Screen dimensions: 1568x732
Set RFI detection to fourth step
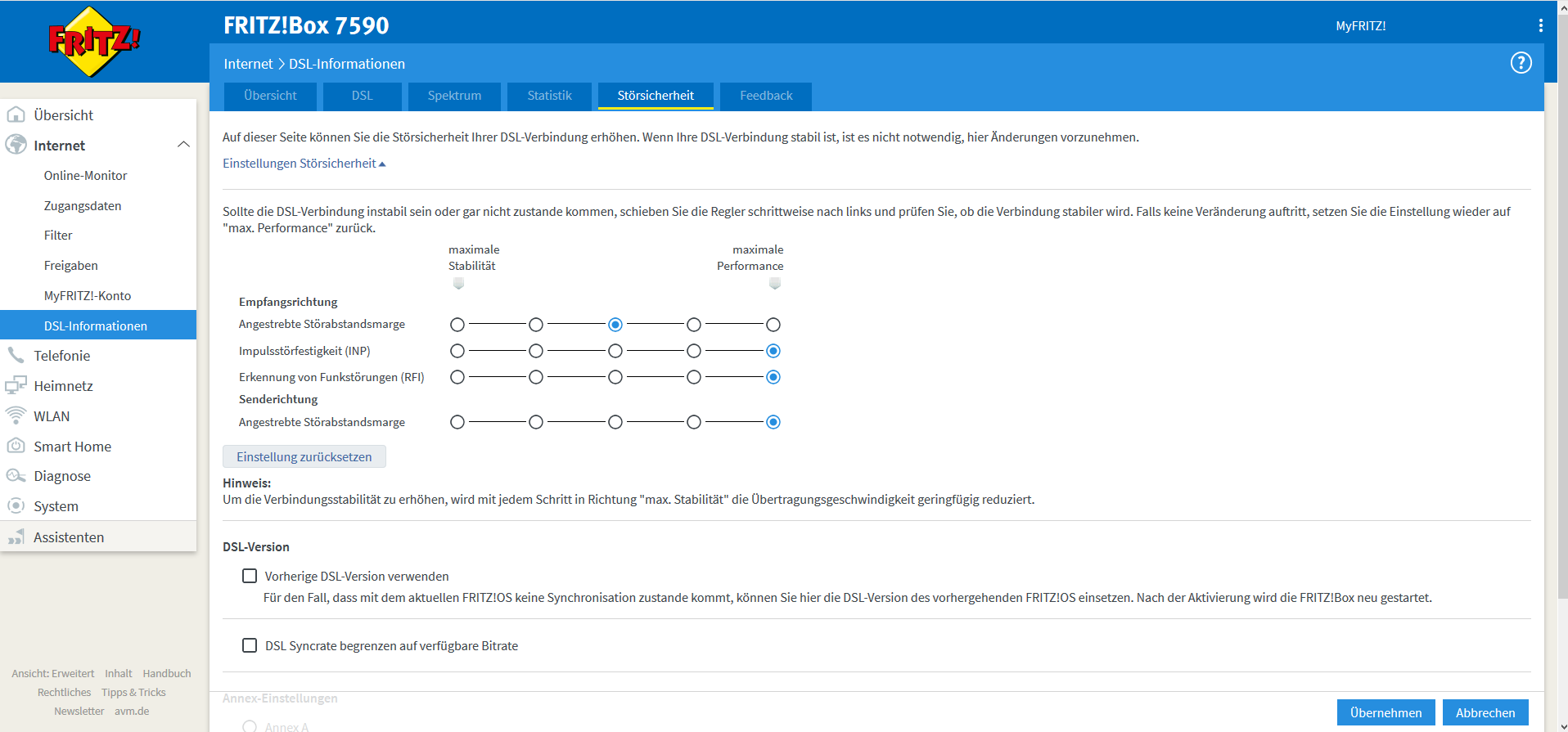click(694, 377)
